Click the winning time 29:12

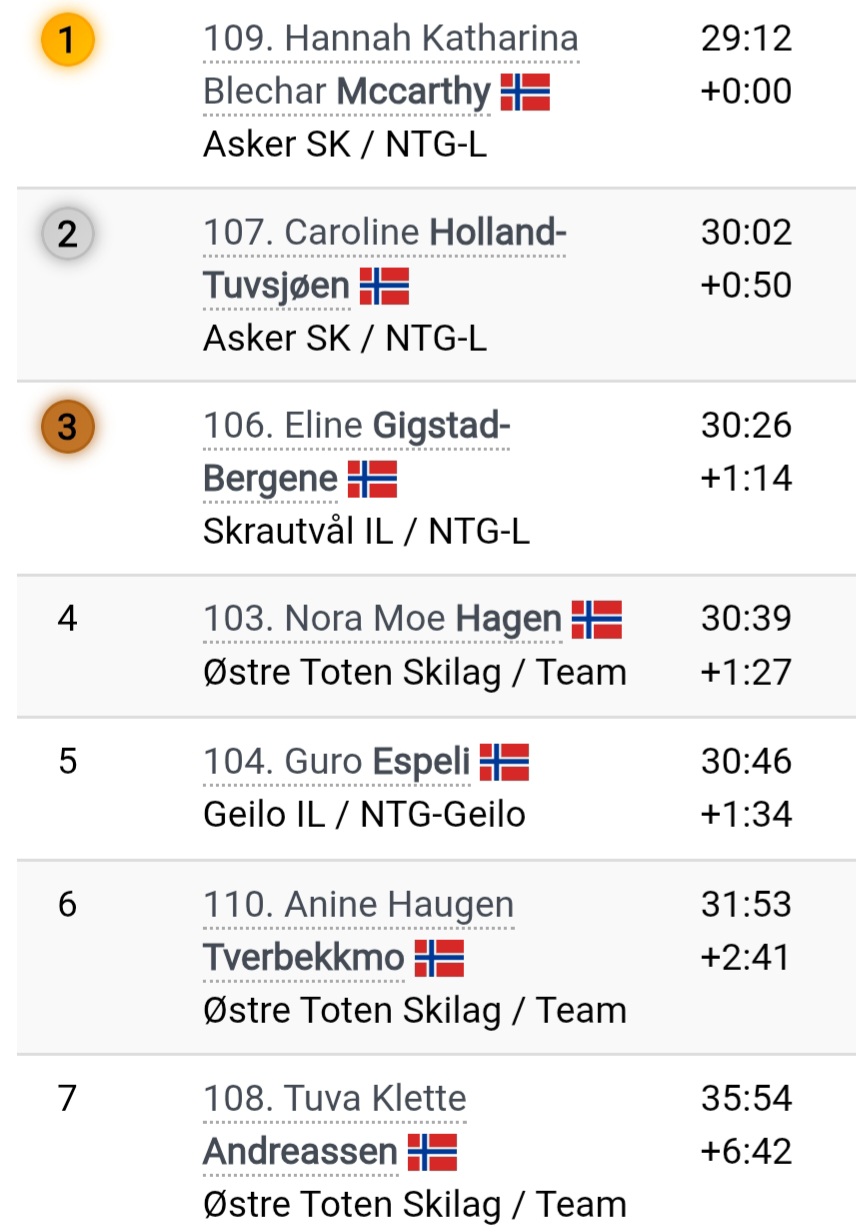pyautogui.click(x=746, y=40)
